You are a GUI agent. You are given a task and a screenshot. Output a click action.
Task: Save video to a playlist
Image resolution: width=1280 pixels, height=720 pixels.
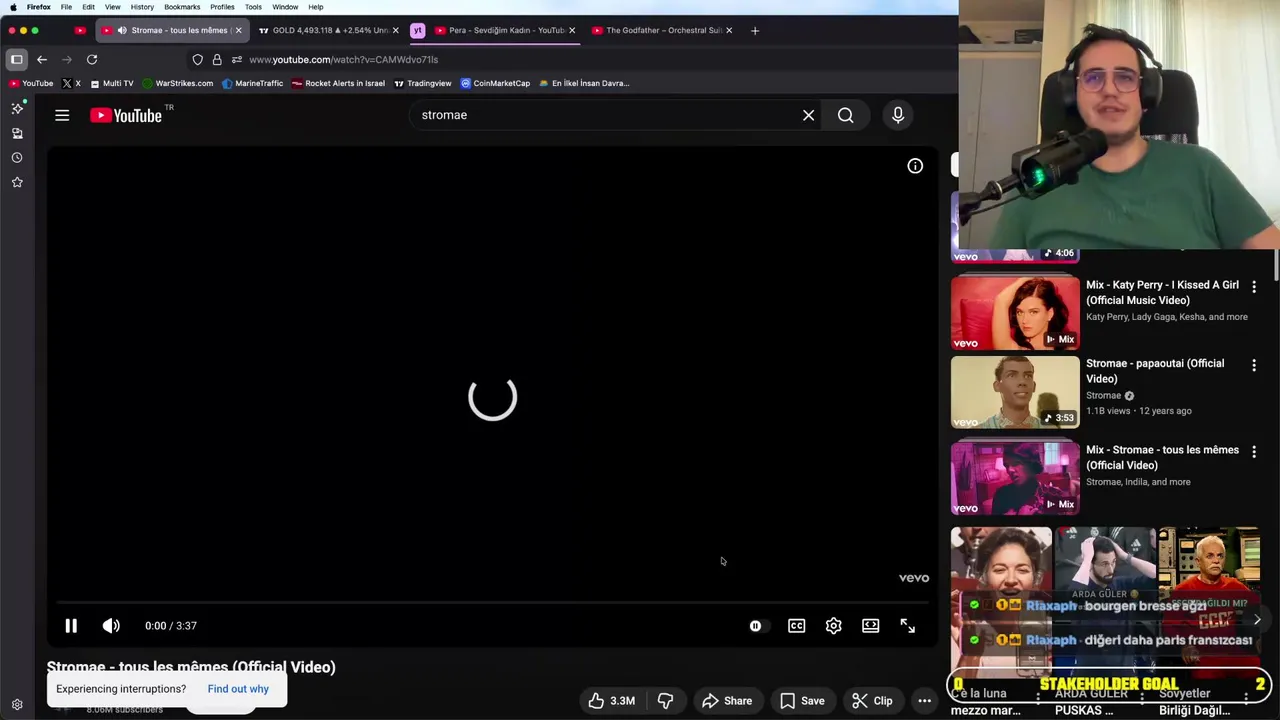[x=802, y=701]
